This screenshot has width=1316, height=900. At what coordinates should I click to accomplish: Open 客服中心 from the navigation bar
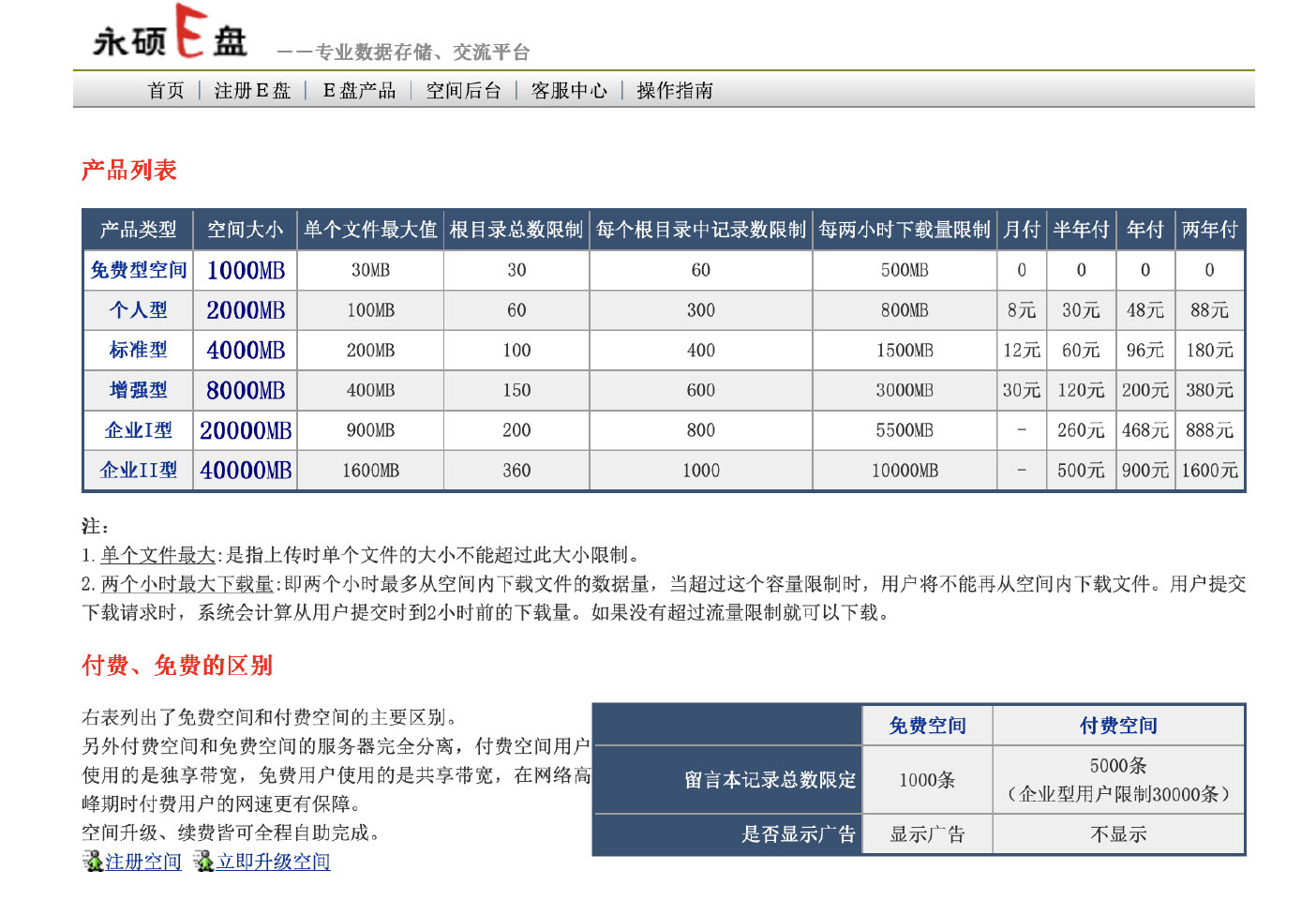click(x=569, y=91)
